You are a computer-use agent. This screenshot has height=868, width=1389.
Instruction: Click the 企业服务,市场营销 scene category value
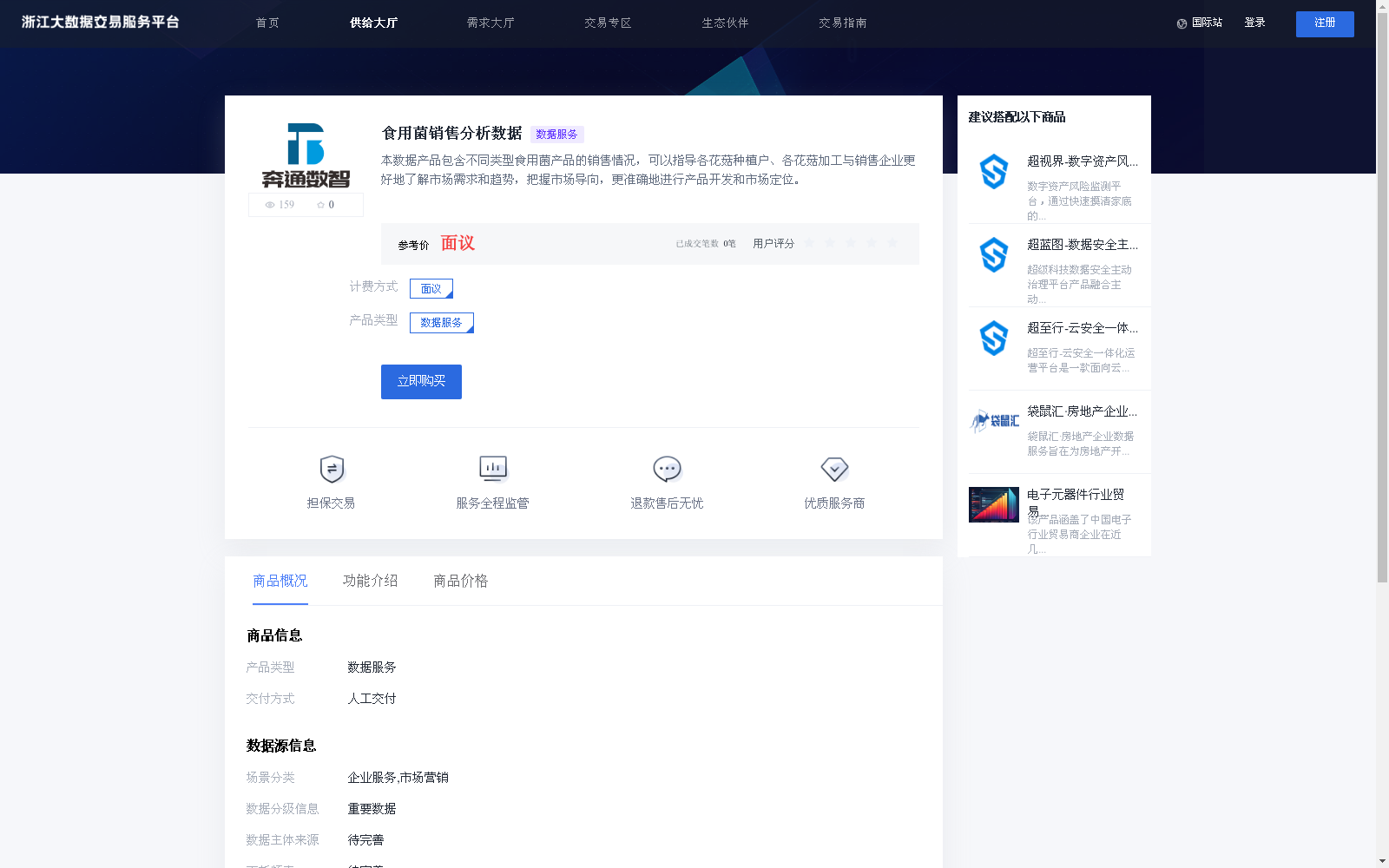[x=398, y=778]
